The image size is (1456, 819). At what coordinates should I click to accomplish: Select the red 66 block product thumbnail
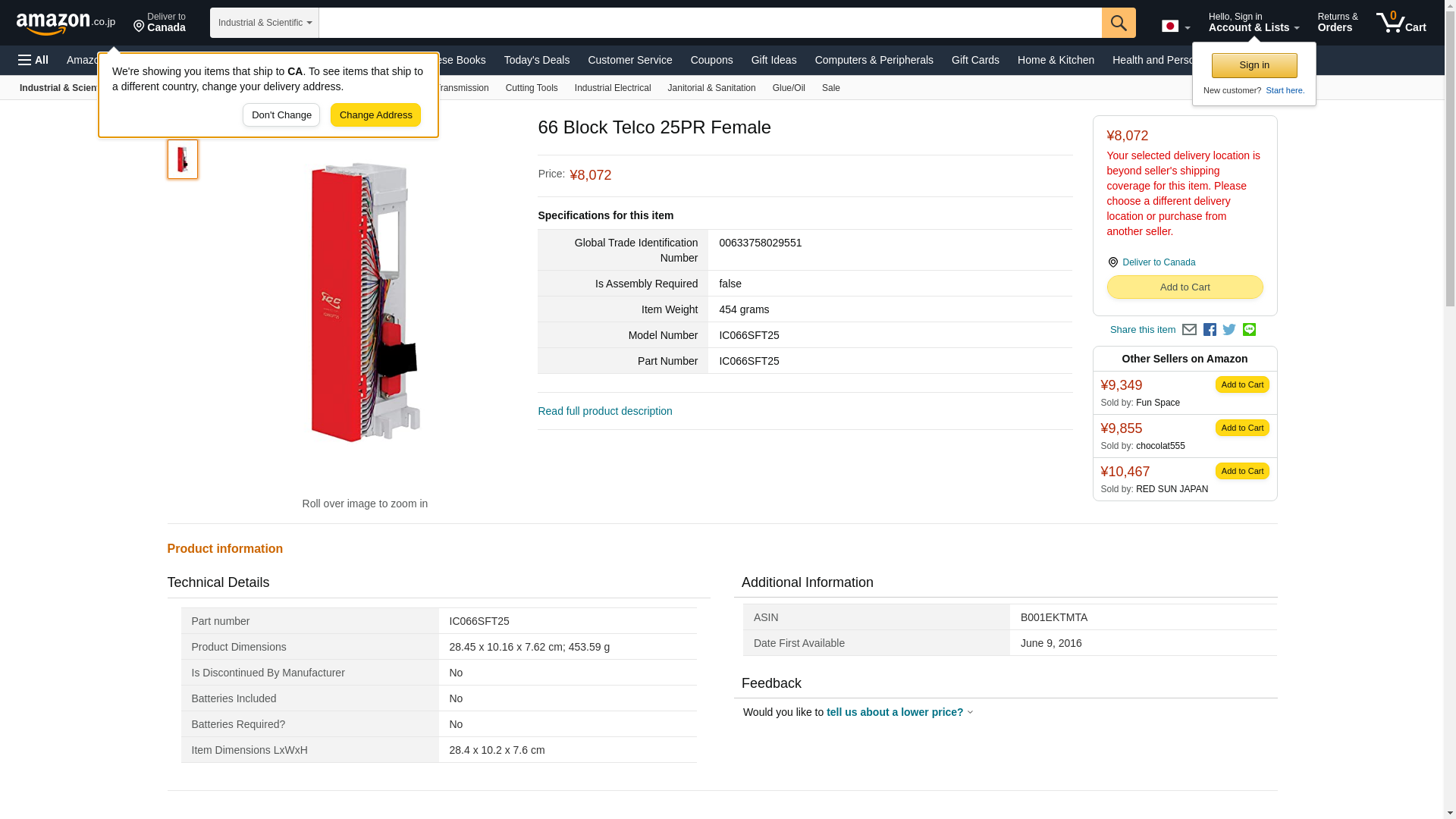click(x=182, y=159)
